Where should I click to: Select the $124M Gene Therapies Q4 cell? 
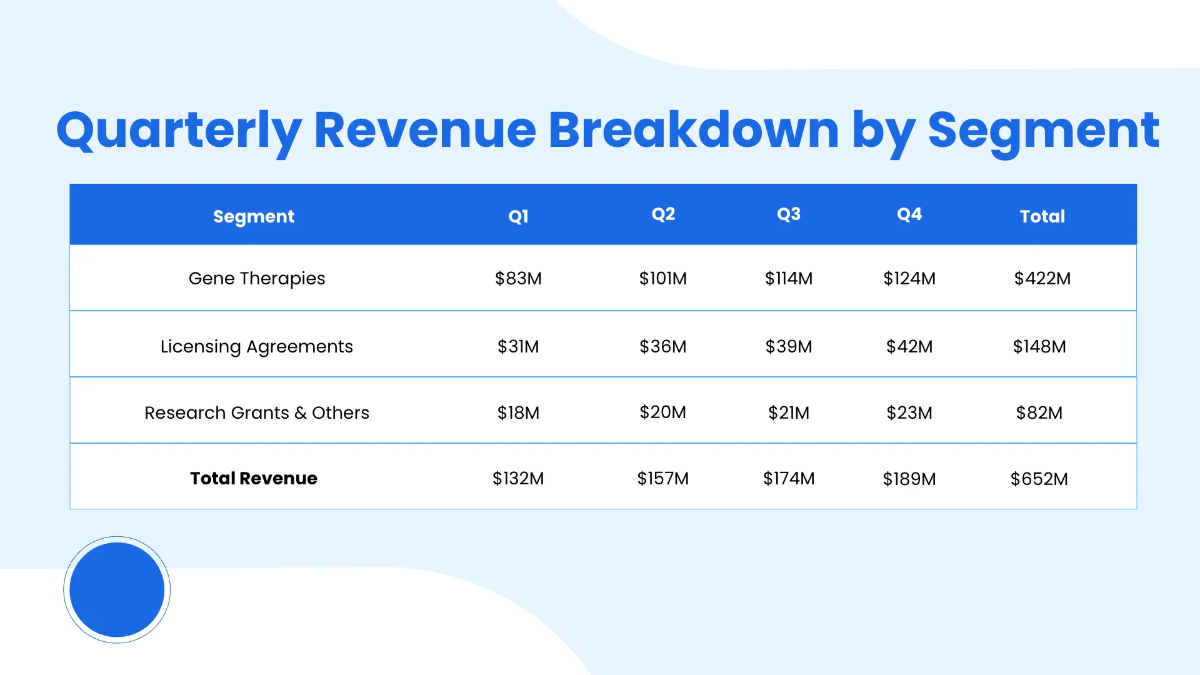(909, 278)
